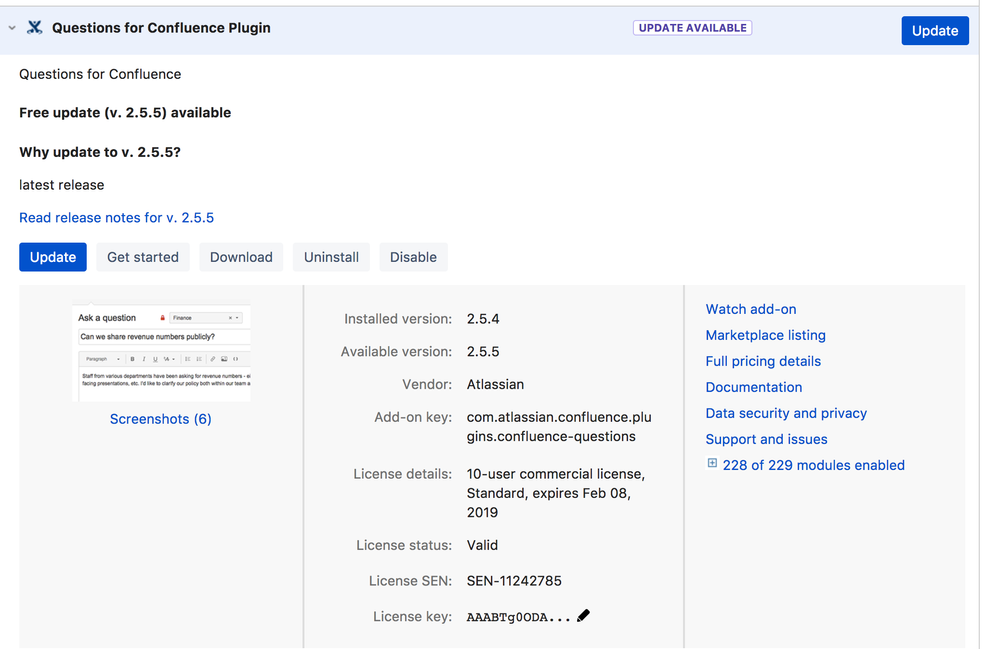
Task: Select the Questions for Confluence description text
Action: [100, 75]
